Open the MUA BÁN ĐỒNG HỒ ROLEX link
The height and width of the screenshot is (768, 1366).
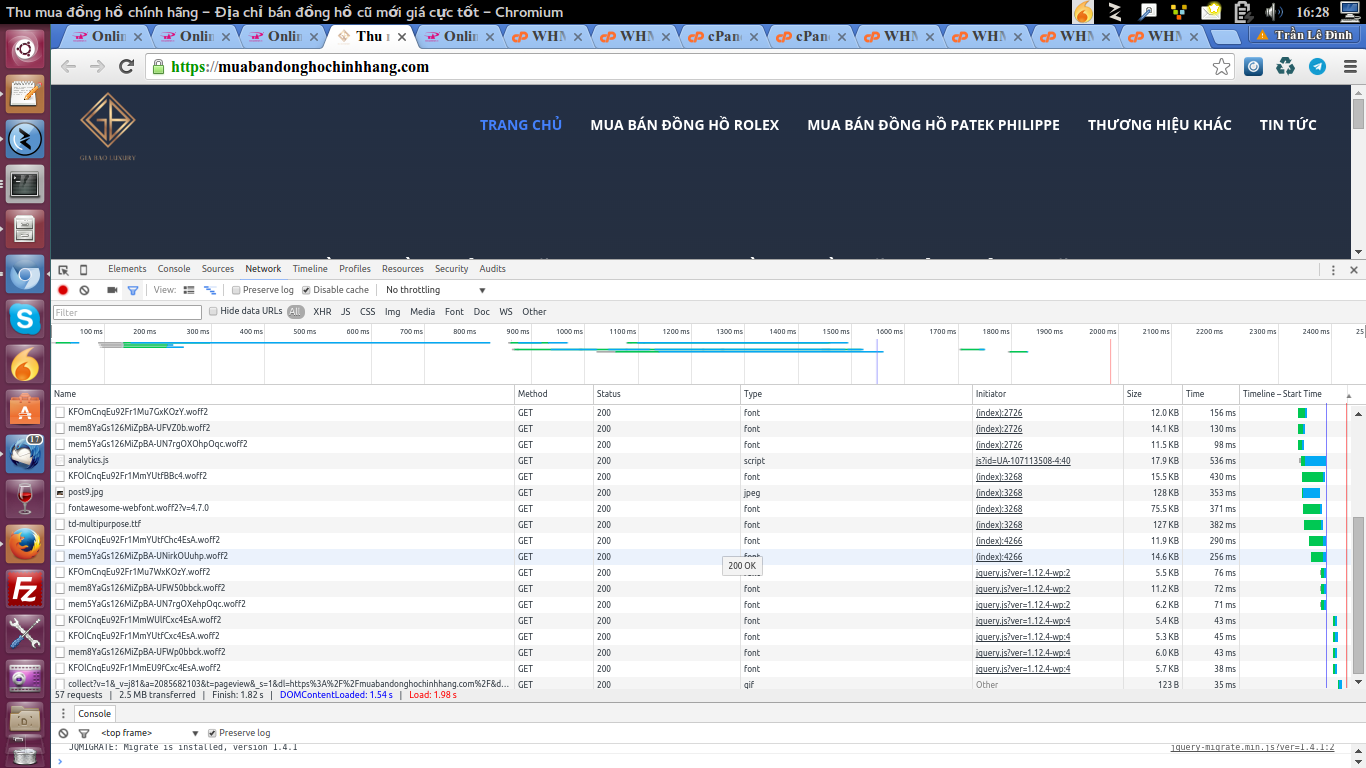tap(684, 125)
